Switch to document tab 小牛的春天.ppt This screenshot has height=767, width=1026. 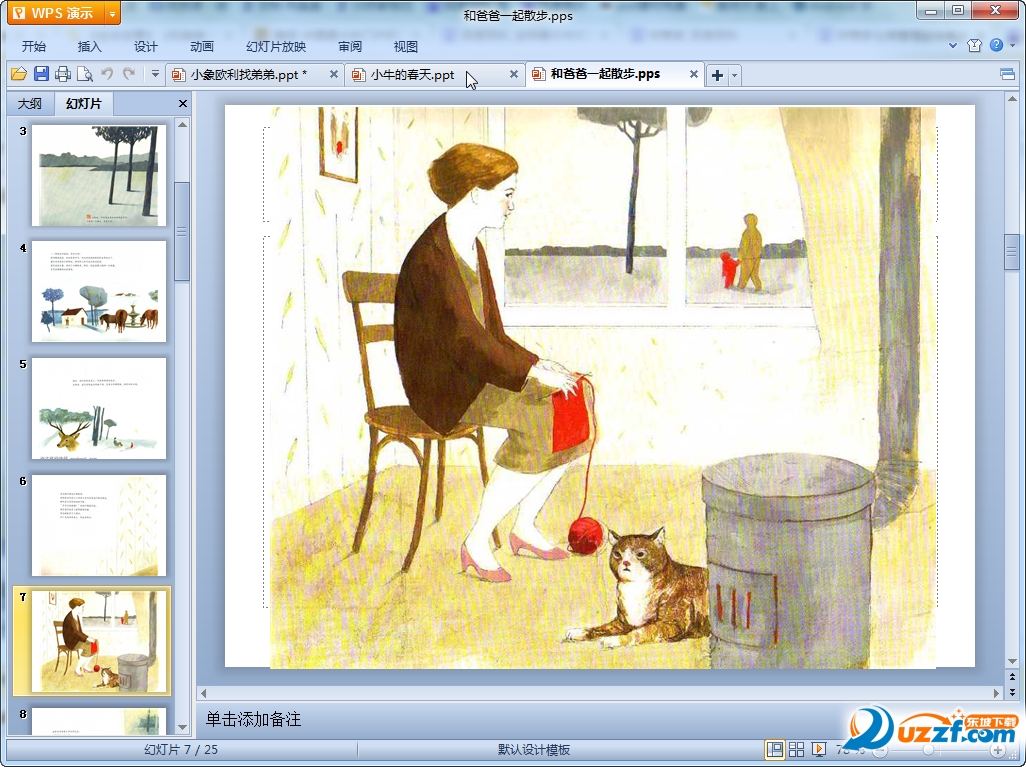(x=412, y=75)
